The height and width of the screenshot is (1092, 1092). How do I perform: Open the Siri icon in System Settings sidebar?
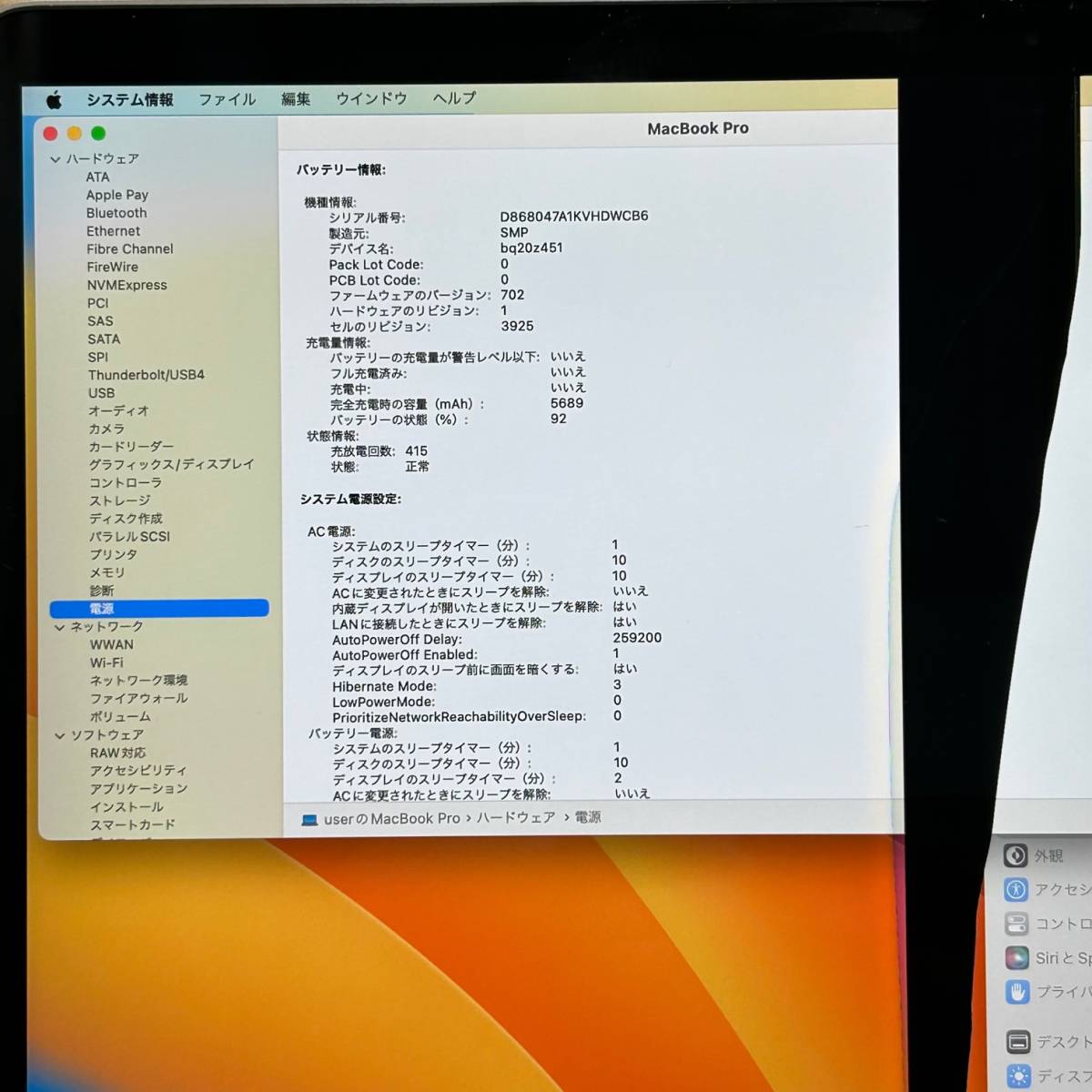click(1017, 957)
